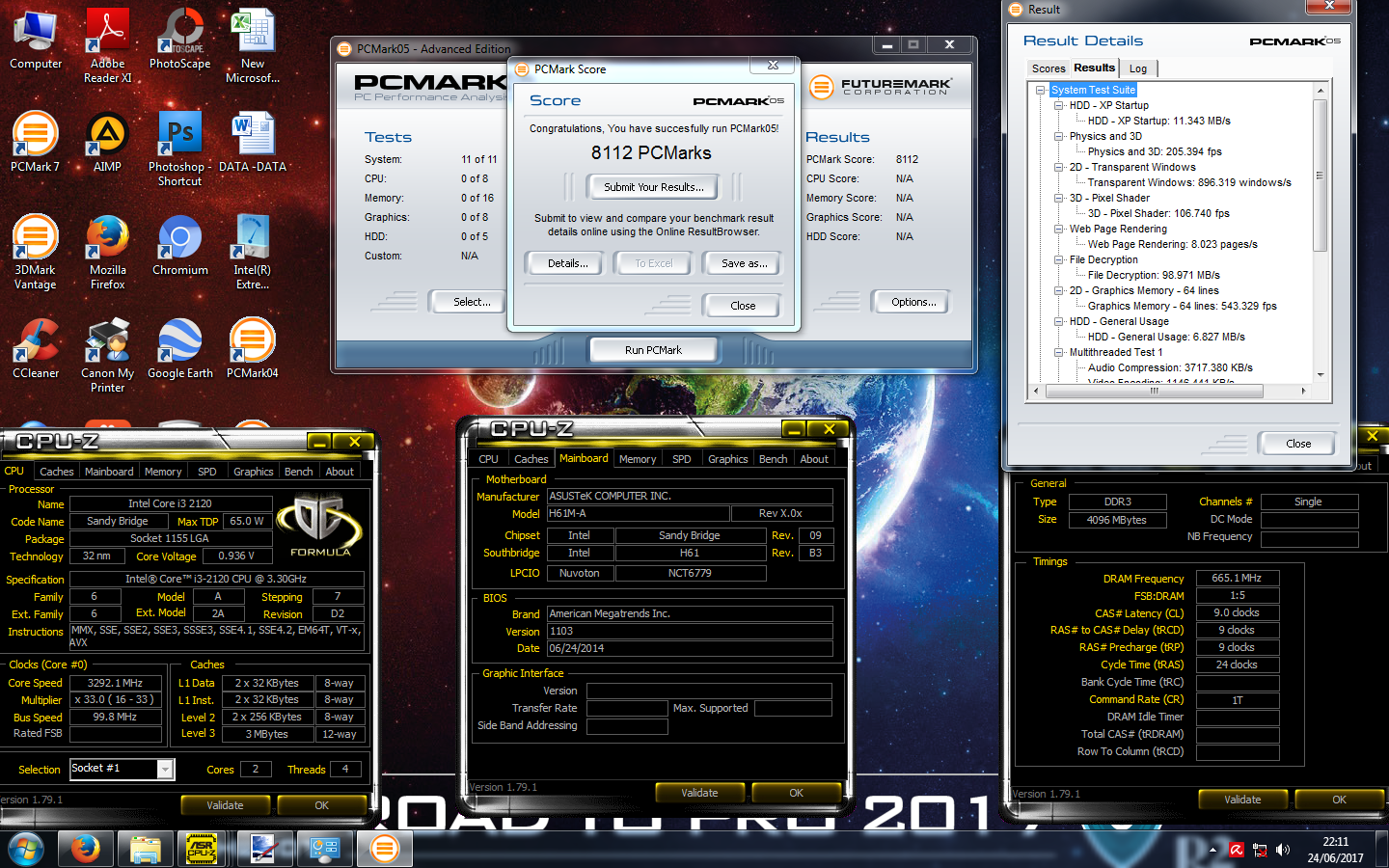
Task: Click the results tree horizontal scrollbar thumb
Action: [1154, 391]
